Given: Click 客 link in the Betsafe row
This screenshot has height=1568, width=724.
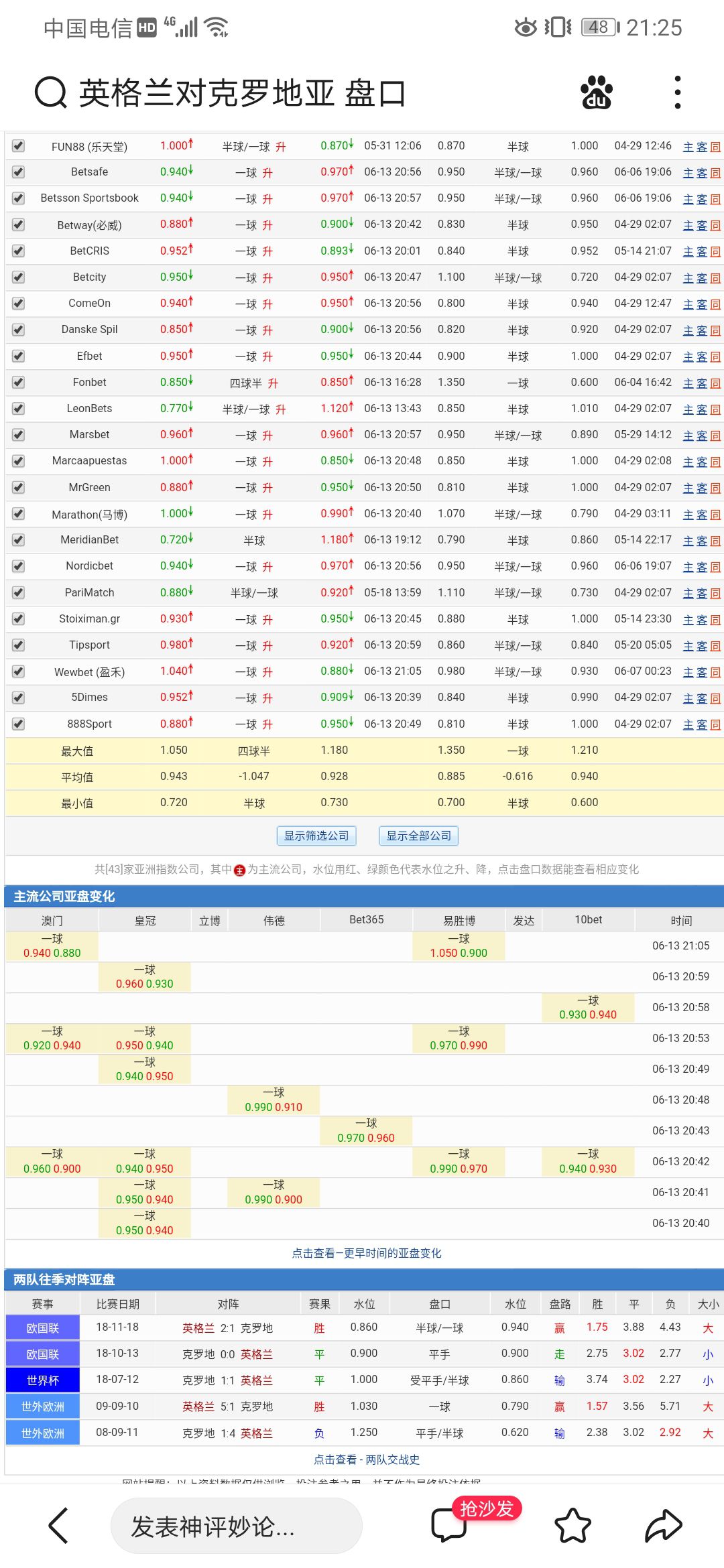Looking at the screenshot, I should pos(702,173).
